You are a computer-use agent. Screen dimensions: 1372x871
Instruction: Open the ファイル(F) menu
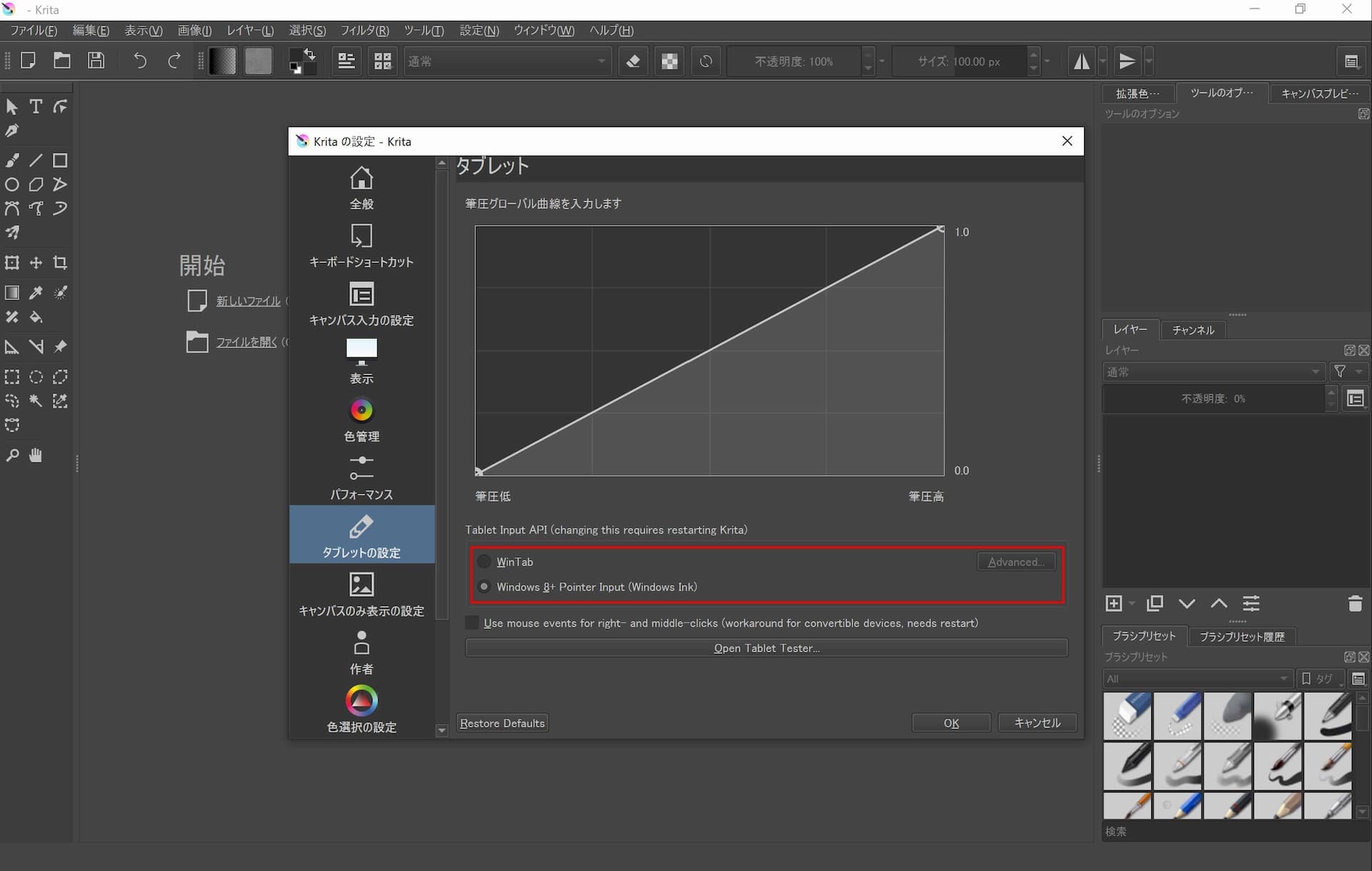click(x=33, y=31)
